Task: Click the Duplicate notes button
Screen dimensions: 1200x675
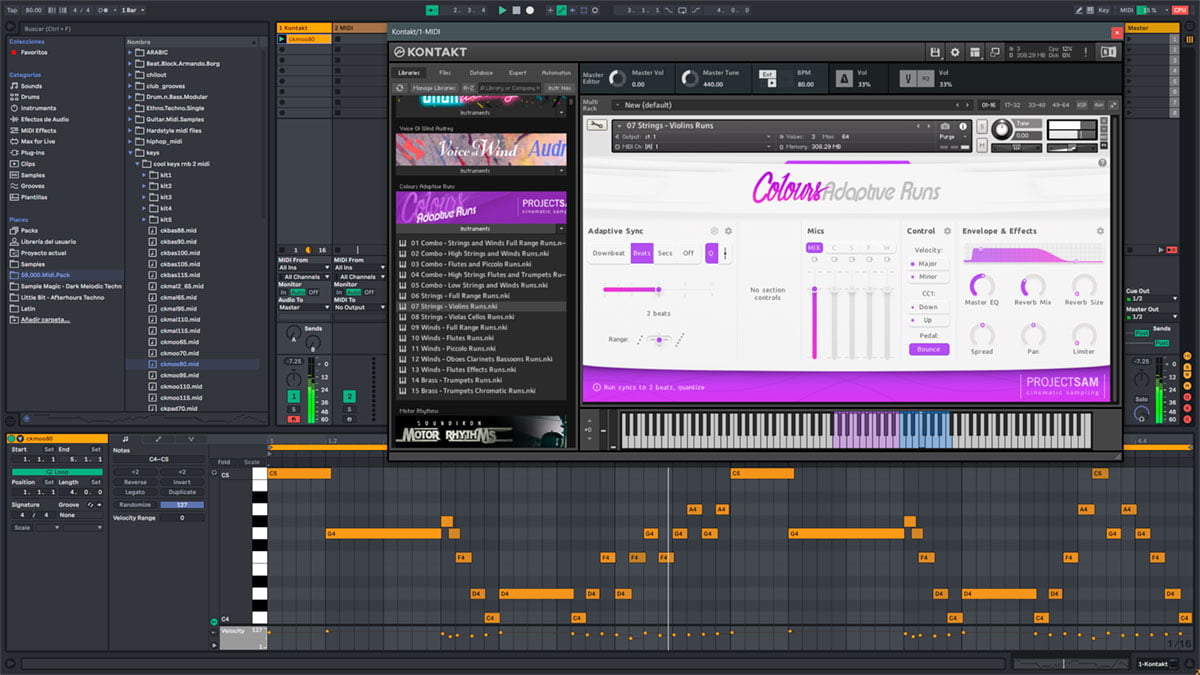Action: coord(182,492)
